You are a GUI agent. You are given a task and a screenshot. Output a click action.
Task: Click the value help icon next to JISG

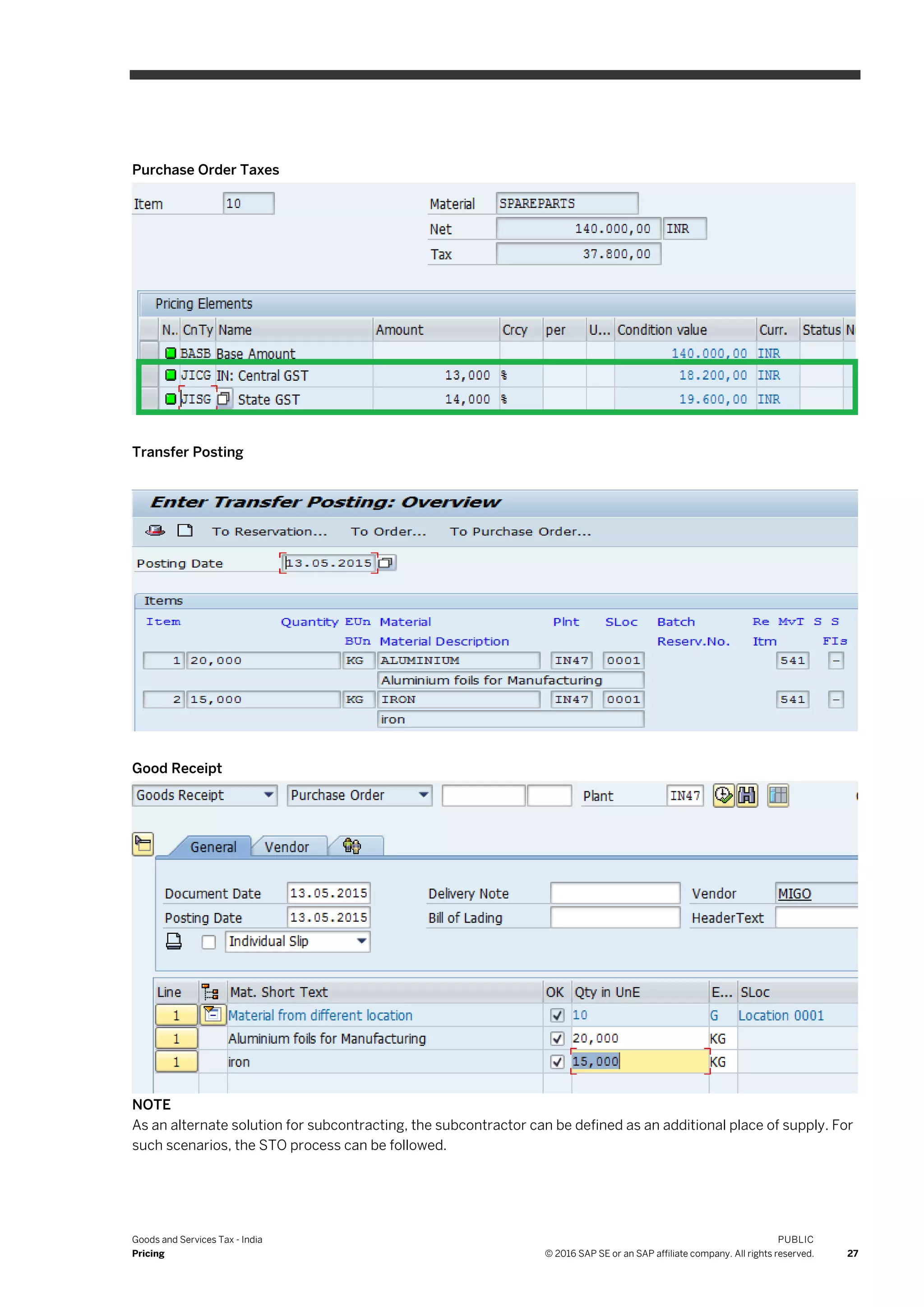(224, 398)
